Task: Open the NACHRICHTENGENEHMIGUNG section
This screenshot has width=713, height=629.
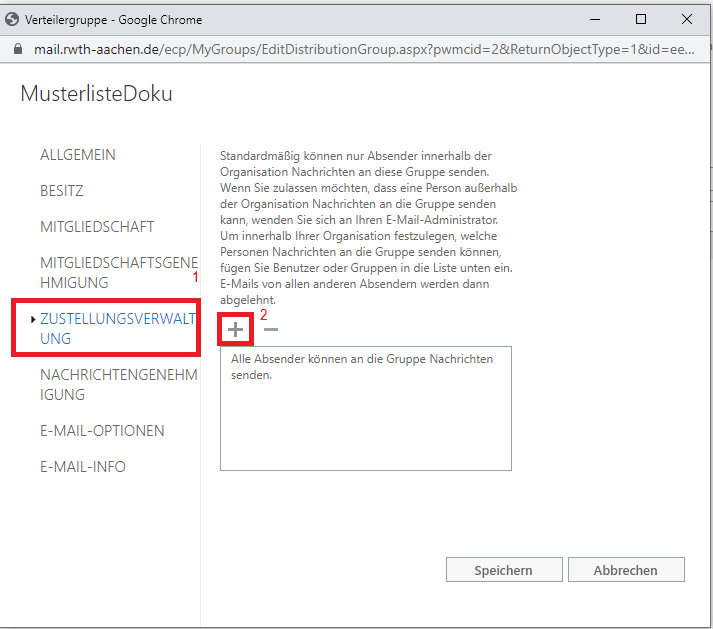Action: click(x=118, y=385)
